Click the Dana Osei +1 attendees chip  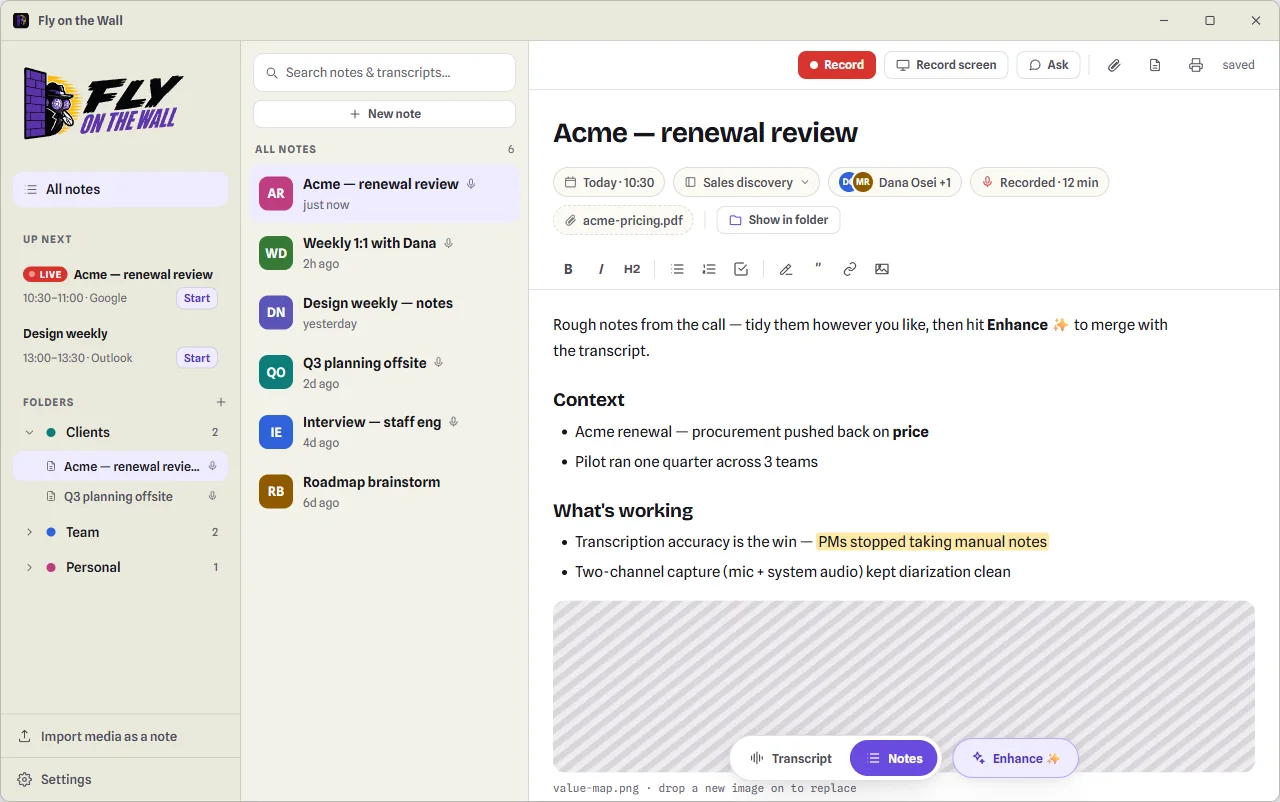coord(896,182)
